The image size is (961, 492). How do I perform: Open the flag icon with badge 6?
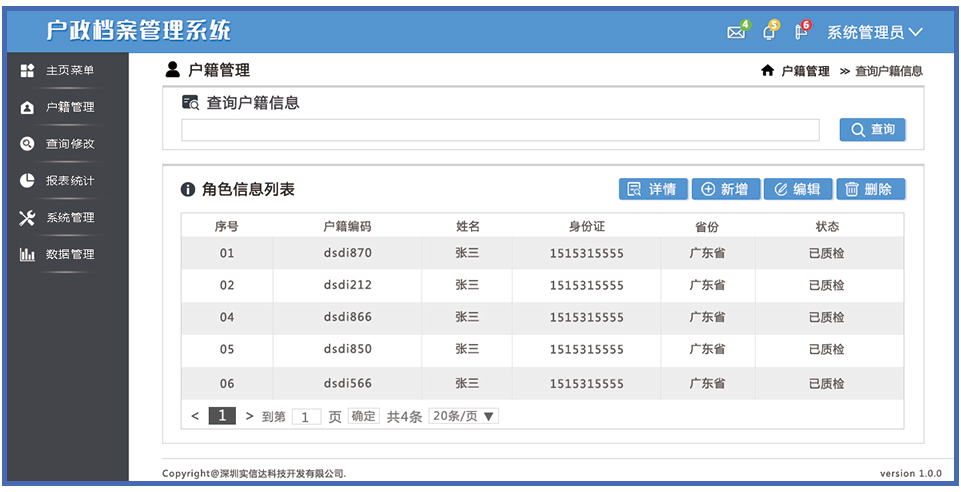(800, 32)
